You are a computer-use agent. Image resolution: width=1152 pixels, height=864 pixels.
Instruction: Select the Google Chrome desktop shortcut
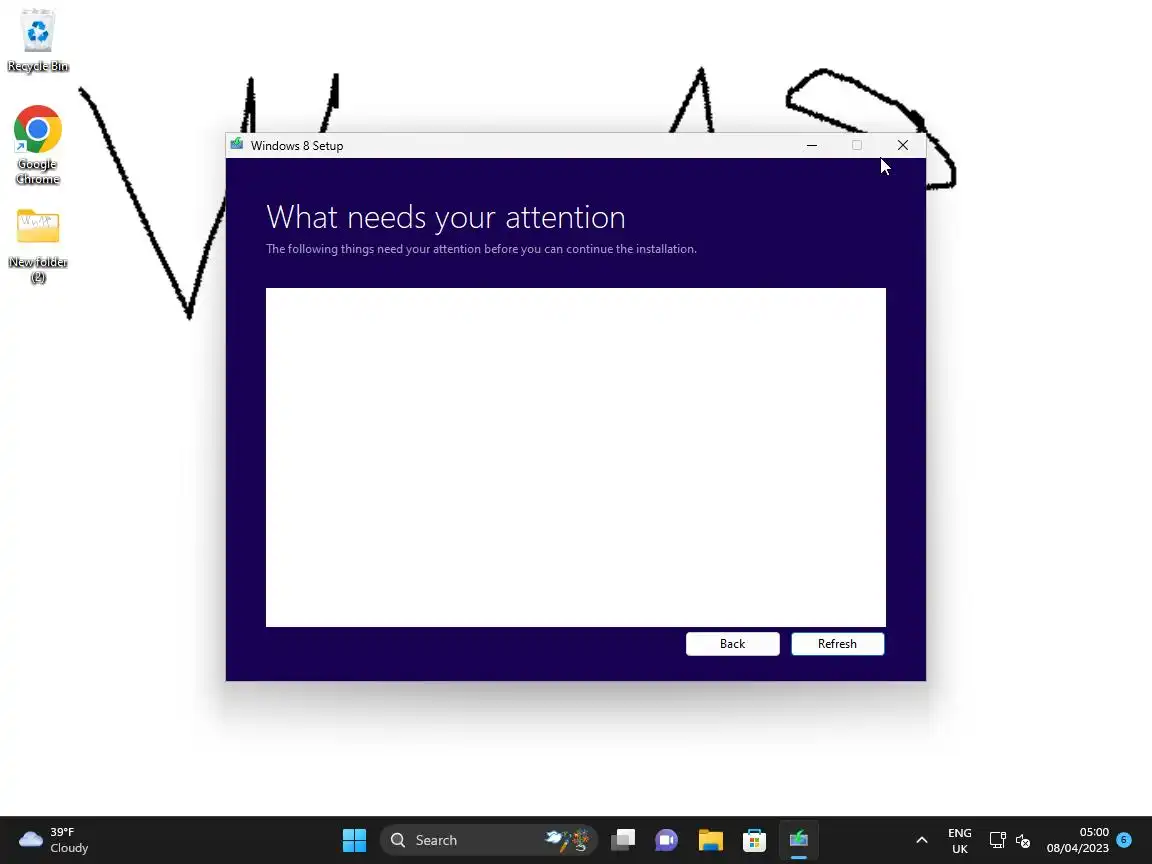point(37,145)
